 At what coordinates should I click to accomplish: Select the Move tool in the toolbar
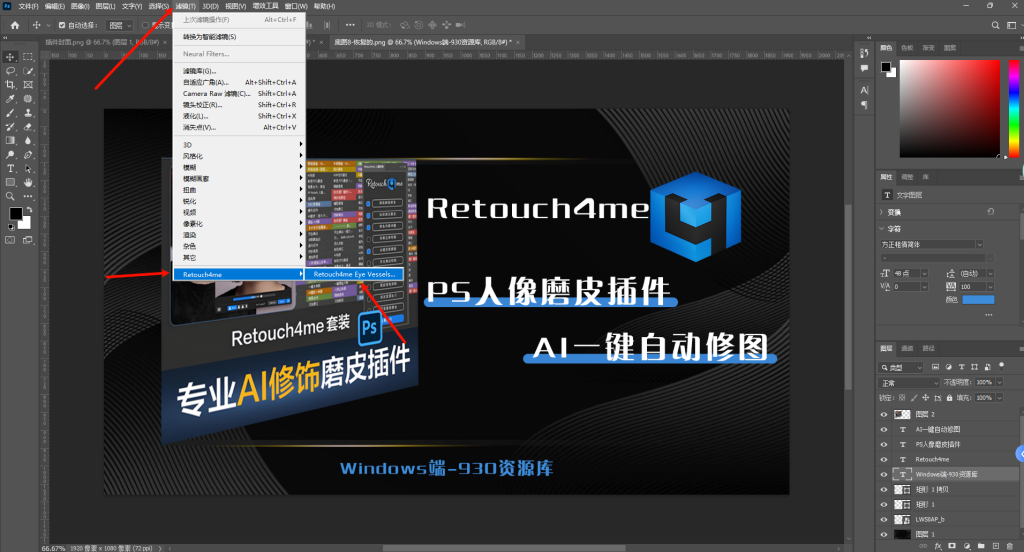10,57
